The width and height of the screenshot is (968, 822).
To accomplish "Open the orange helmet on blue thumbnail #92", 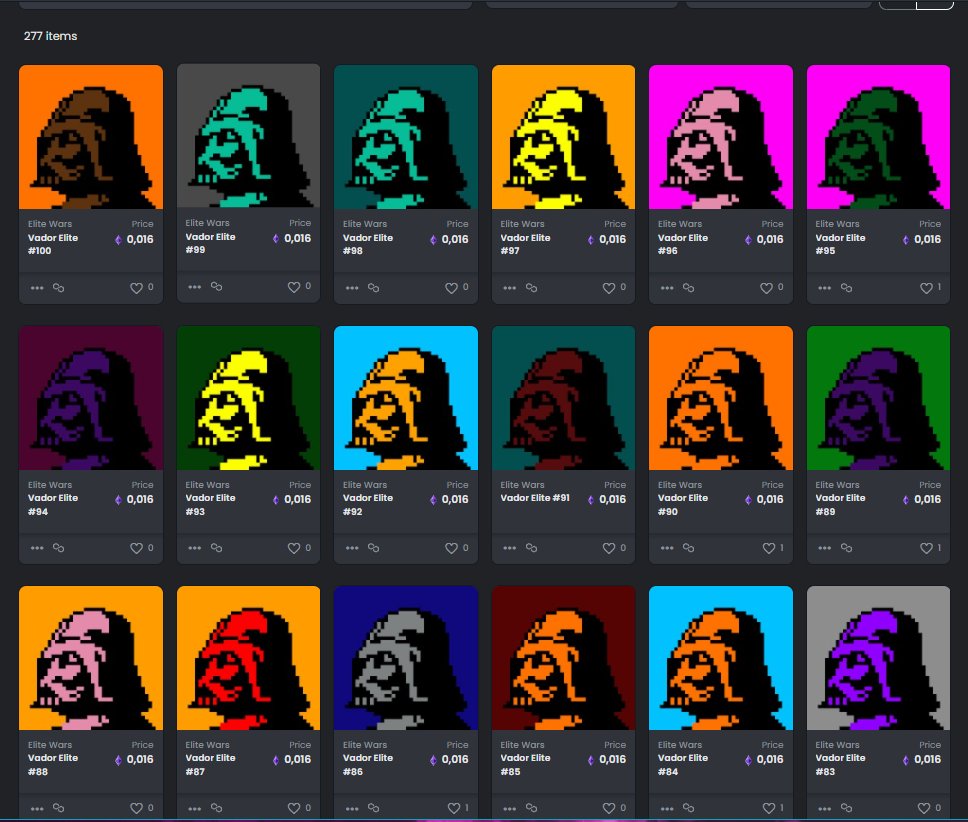I will 406,398.
